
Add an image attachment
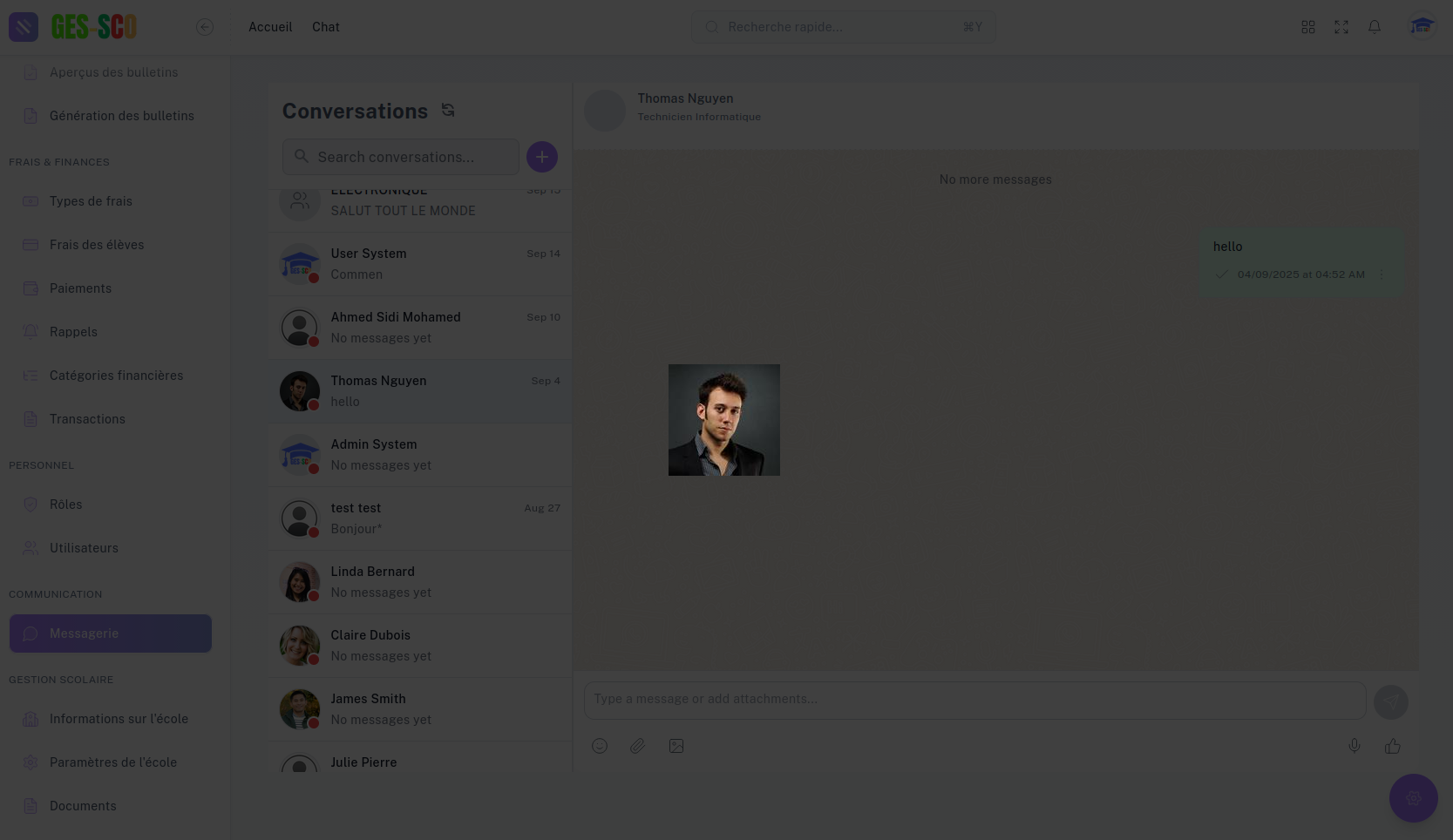point(676,746)
